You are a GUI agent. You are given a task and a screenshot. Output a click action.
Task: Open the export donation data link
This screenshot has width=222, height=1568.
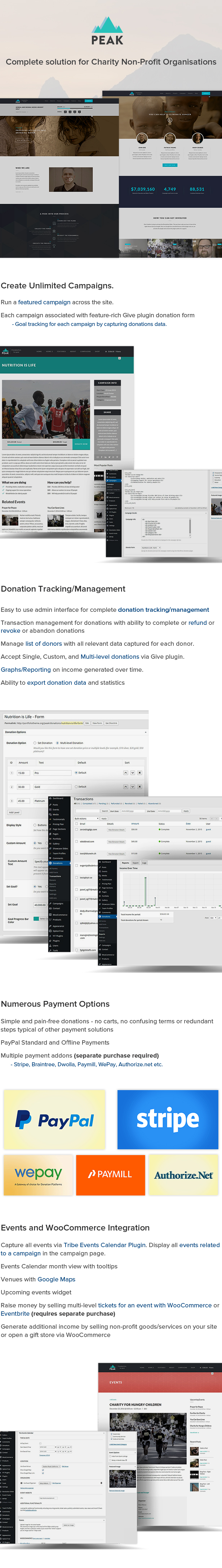point(57,682)
